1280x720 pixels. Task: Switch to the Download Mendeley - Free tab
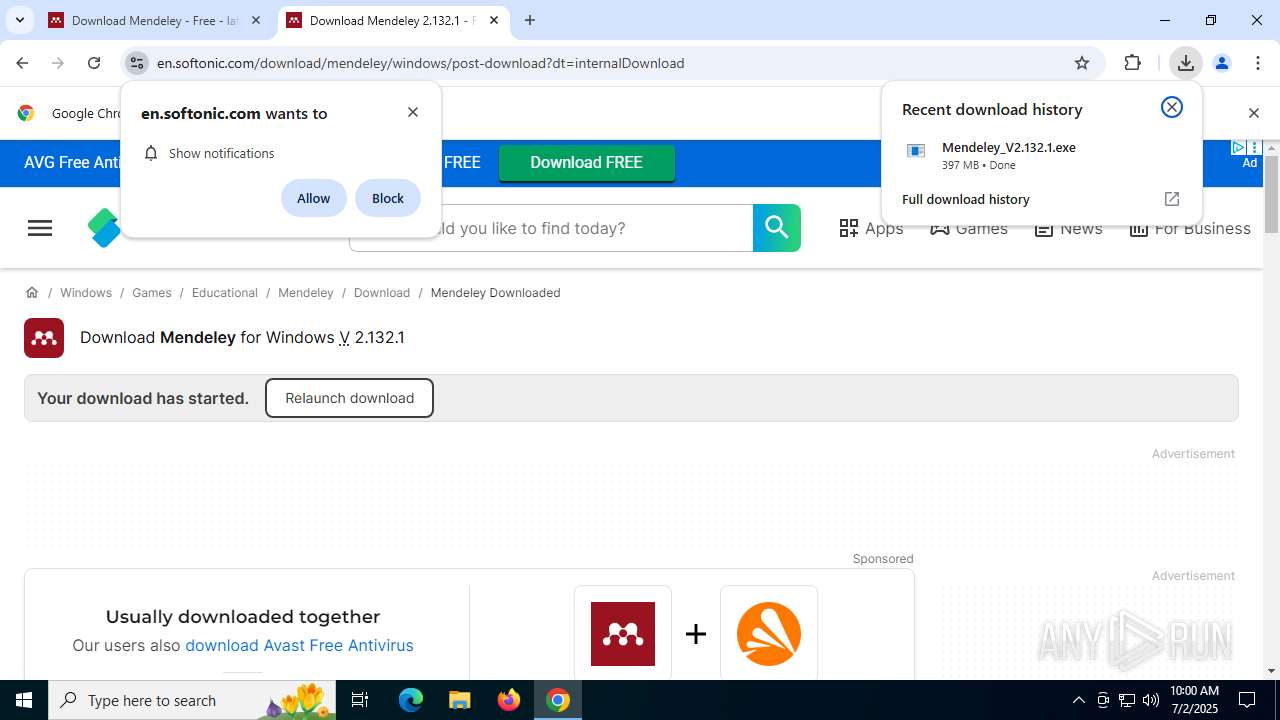tap(155, 20)
